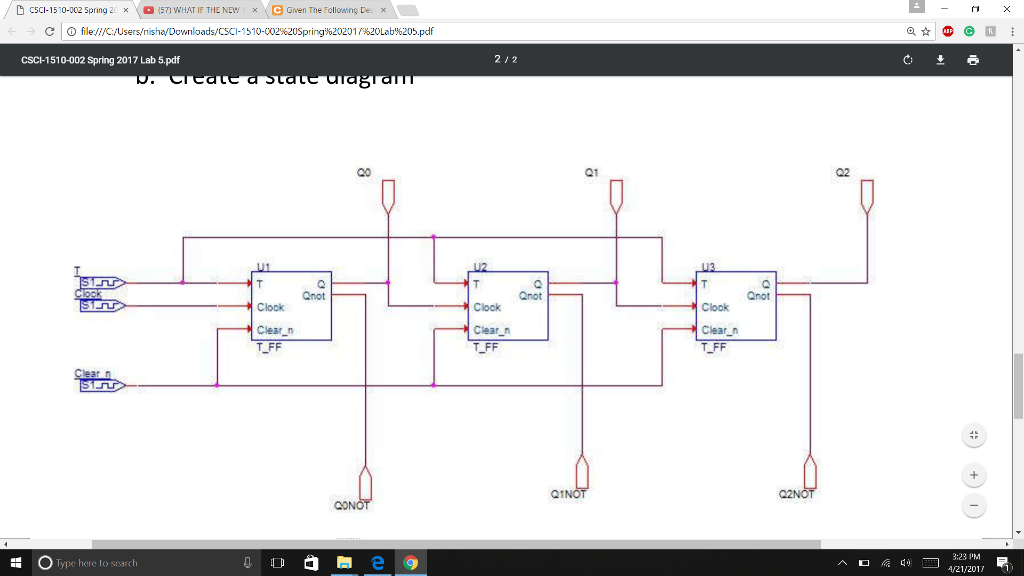Bookmark this page with the star icon
Image resolution: width=1024 pixels, height=576 pixels.
pos(925,31)
